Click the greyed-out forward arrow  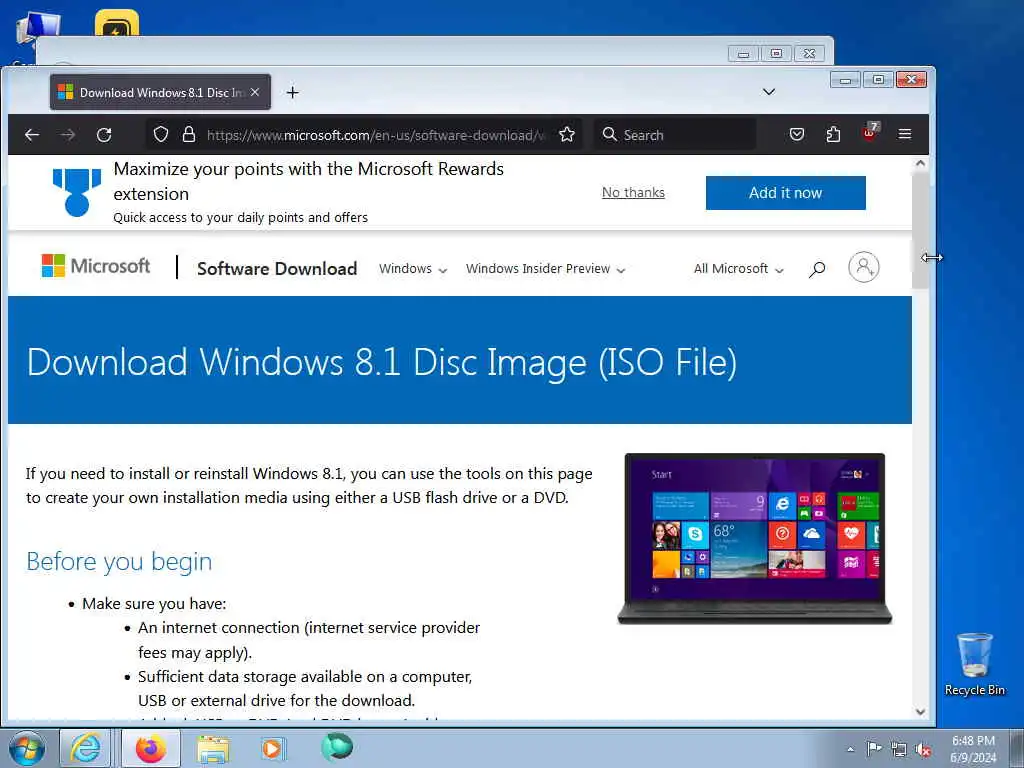[67, 135]
